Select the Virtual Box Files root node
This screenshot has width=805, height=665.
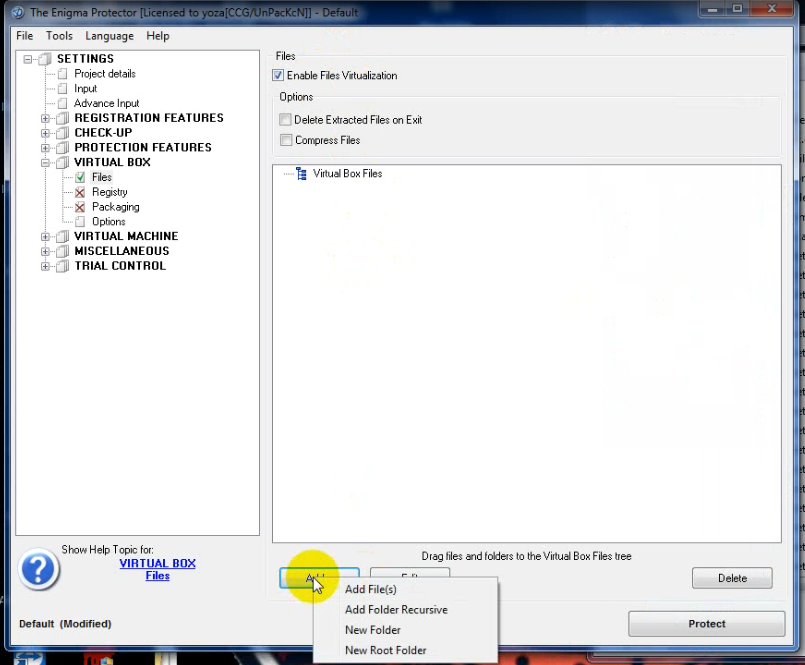[x=348, y=174]
